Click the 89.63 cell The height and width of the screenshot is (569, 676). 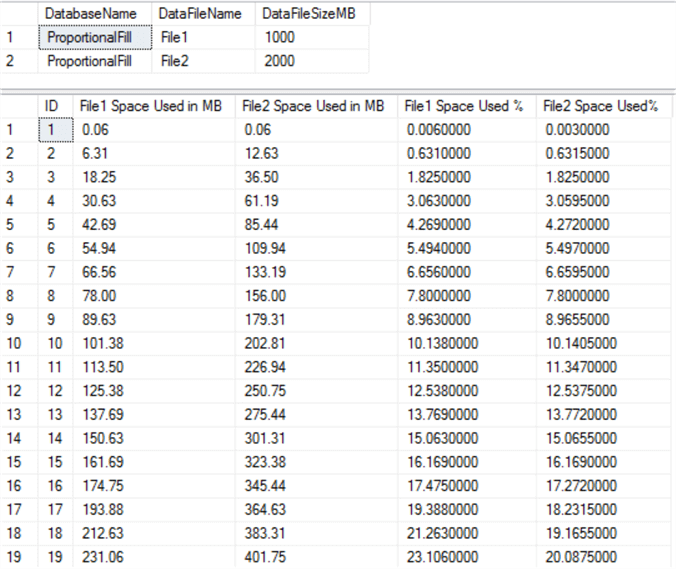point(154,319)
